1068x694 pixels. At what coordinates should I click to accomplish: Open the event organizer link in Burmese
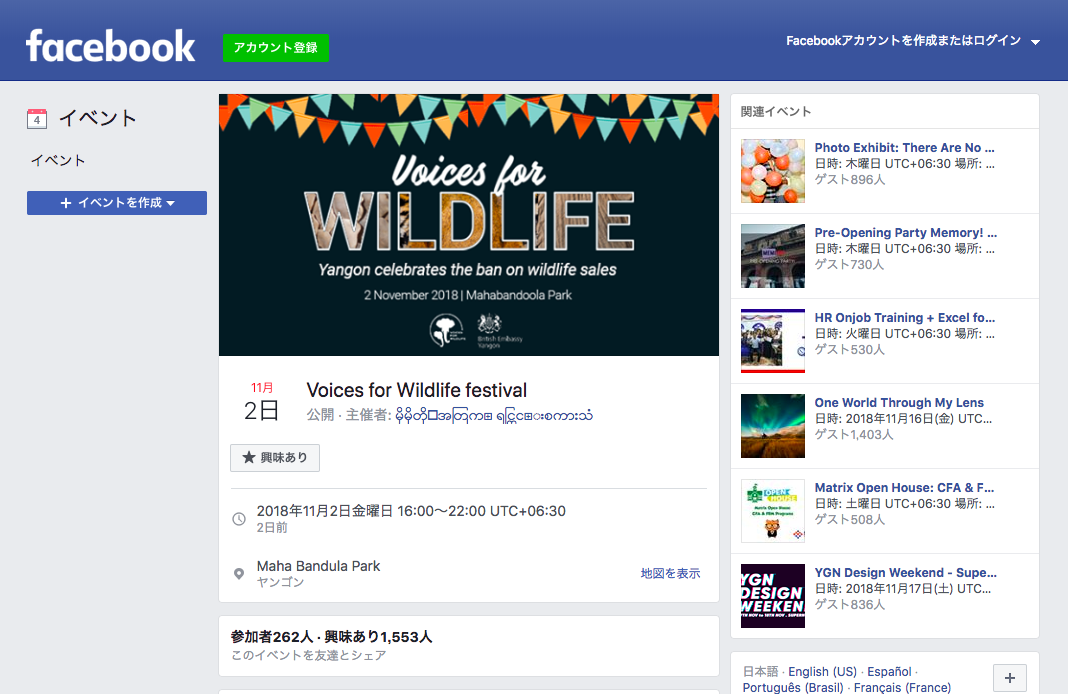[494, 415]
